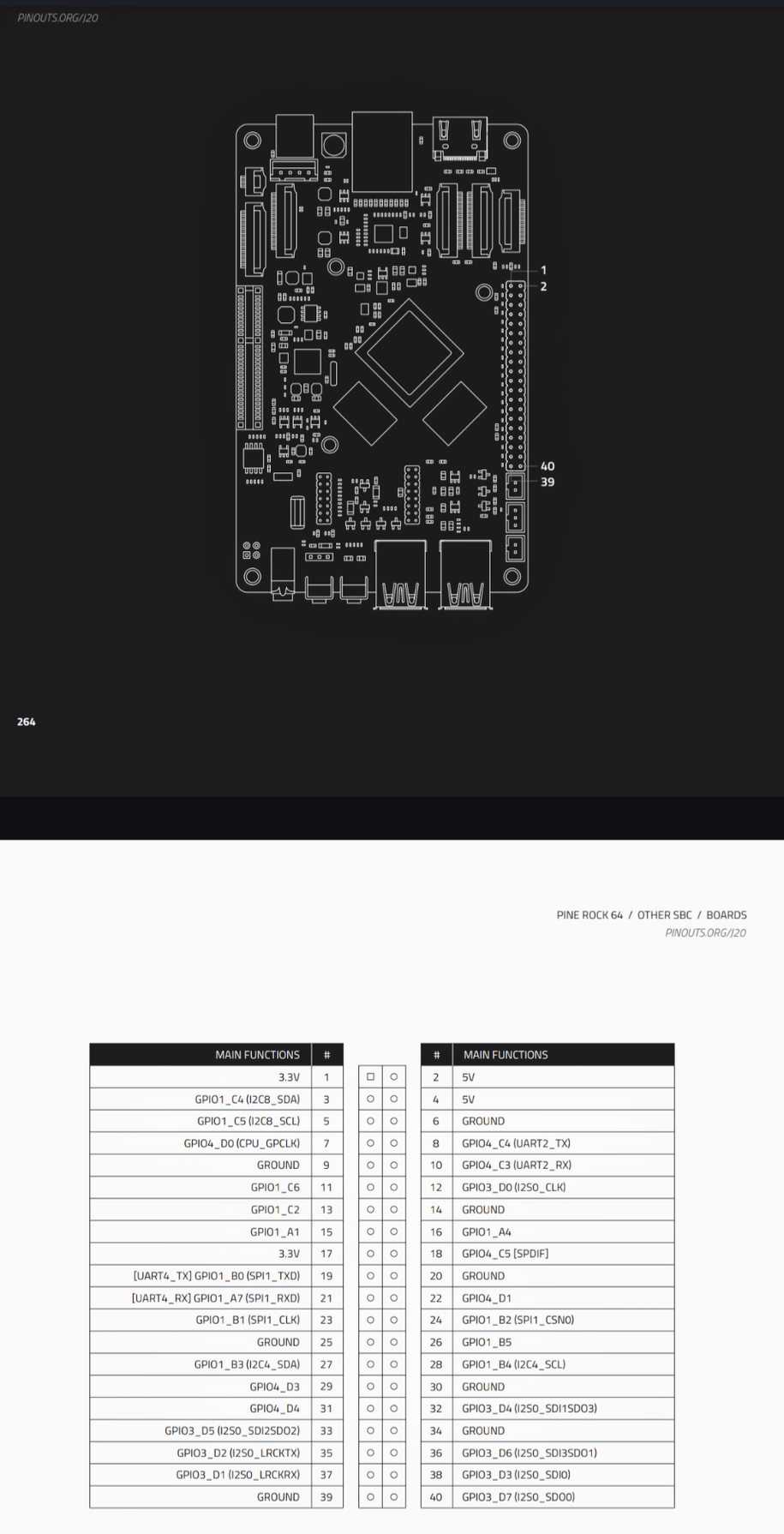The width and height of the screenshot is (784, 1534).
Task: Click the PINE ROCK 64 breadcrumb
Action: tap(589, 915)
